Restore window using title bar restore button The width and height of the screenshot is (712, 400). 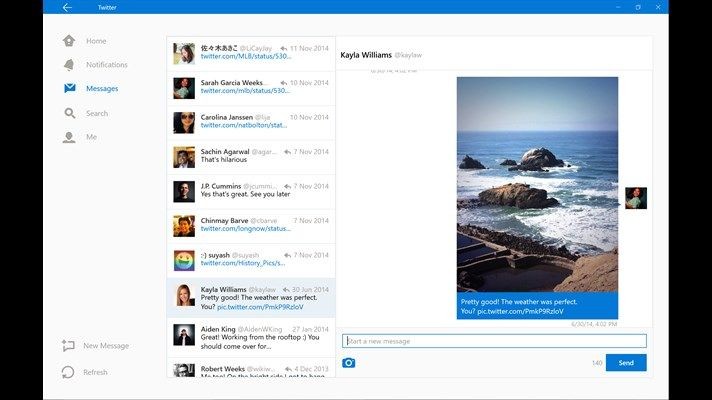pos(638,7)
